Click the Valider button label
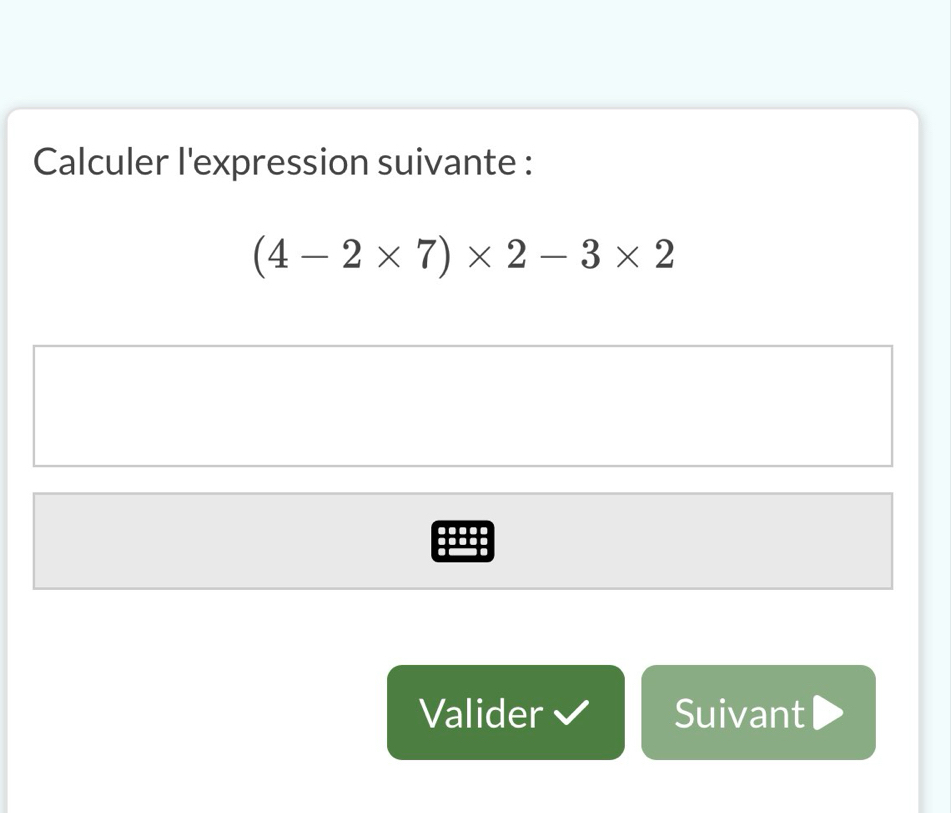Image resolution: width=951 pixels, height=813 pixels. [x=480, y=713]
